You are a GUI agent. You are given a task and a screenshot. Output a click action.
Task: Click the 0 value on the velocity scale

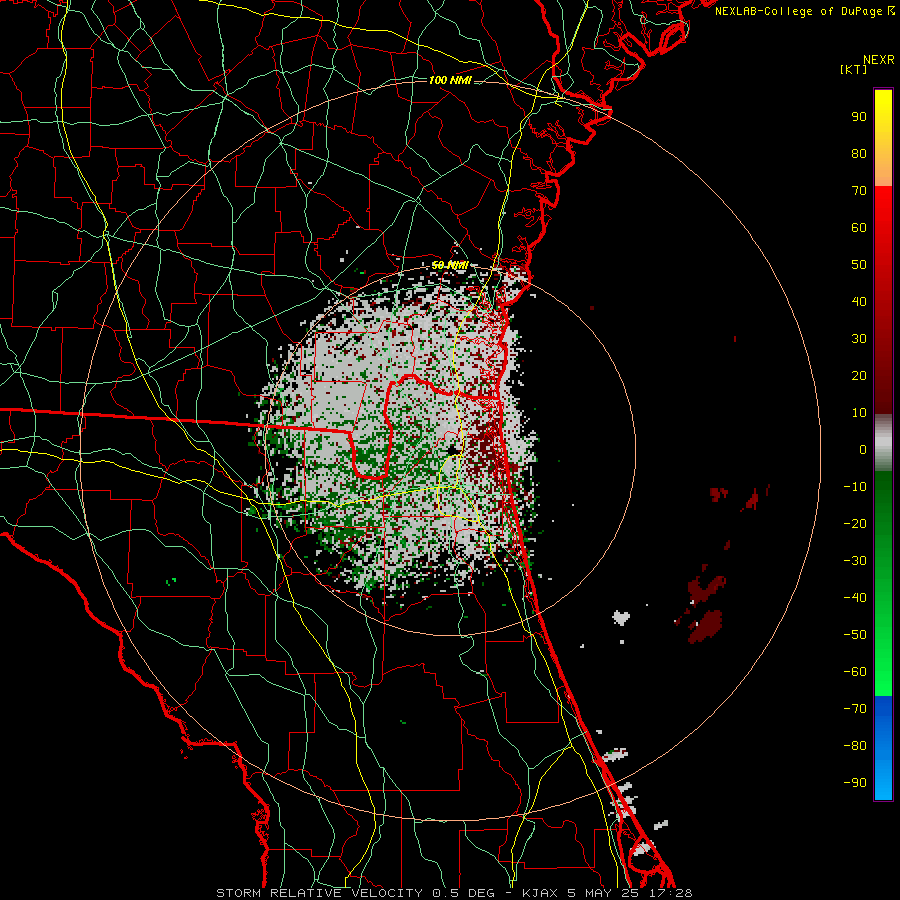click(x=863, y=450)
